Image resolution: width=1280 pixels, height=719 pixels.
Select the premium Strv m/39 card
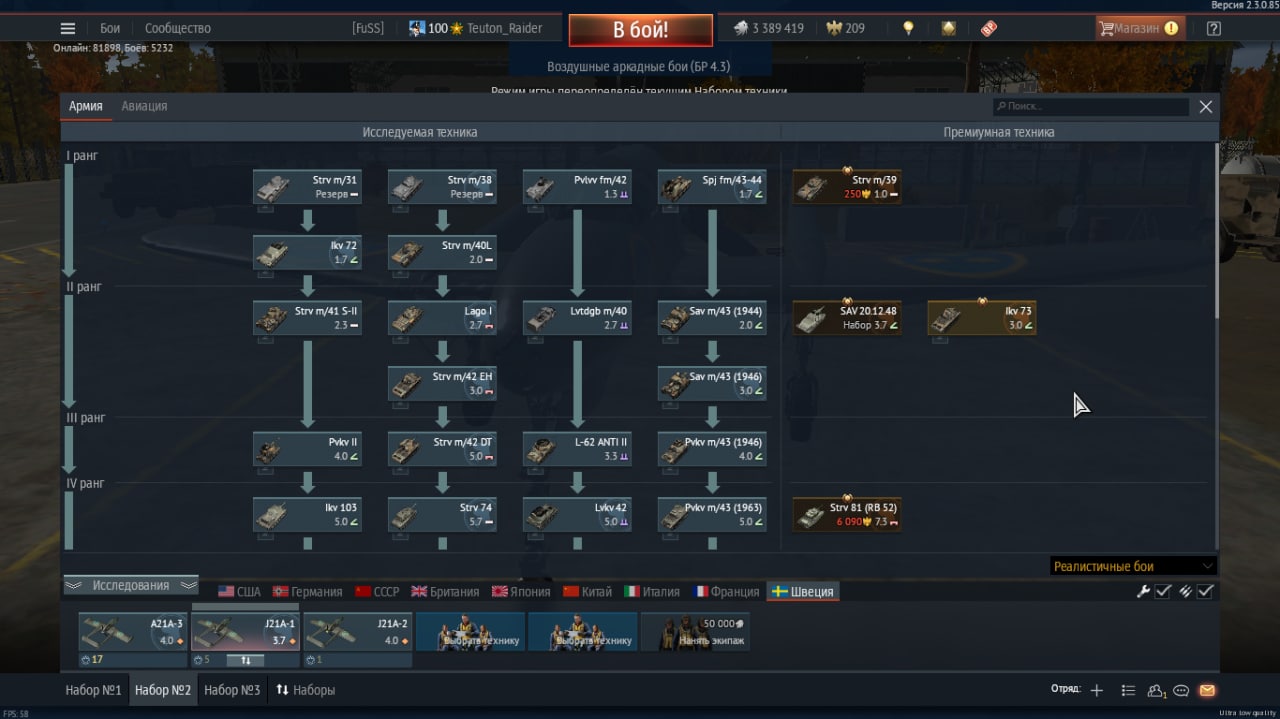[x=847, y=187]
